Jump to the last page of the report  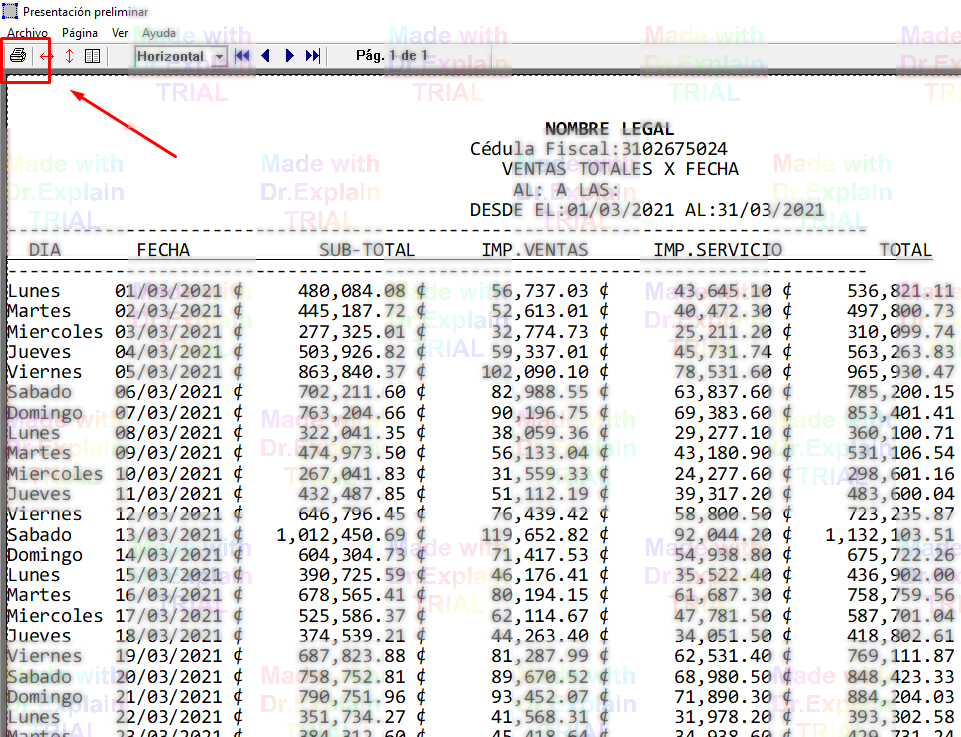coord(313,56)
